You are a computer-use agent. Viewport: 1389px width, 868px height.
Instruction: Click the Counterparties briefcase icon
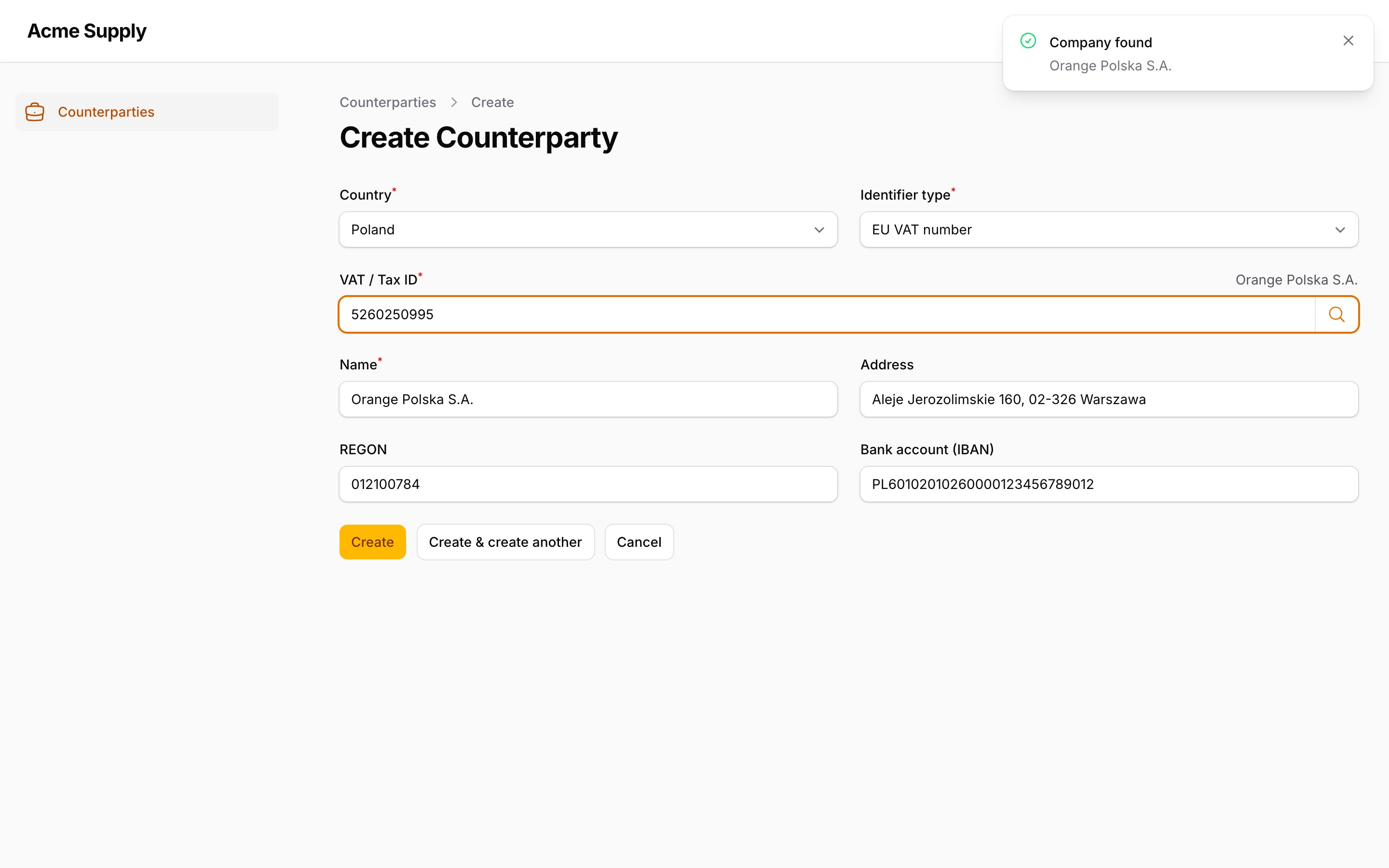pos(34,112)
